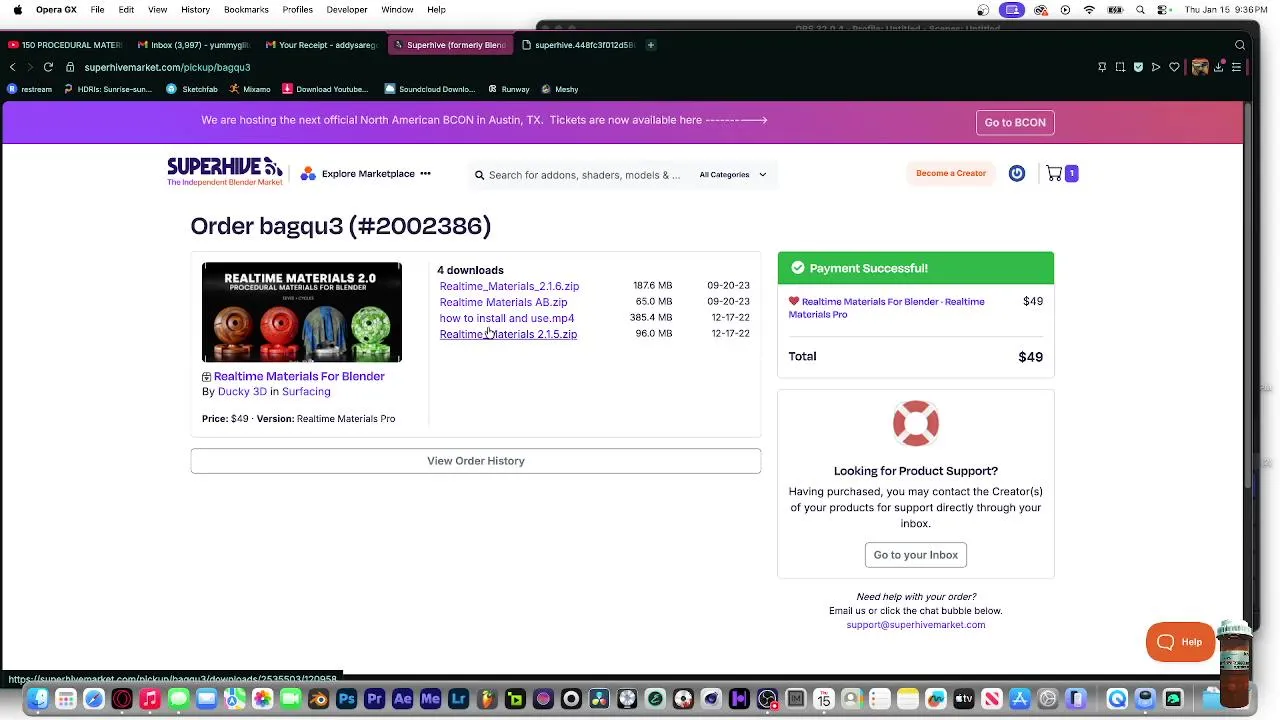Open Launchpad in the dock
This screenshot has width=1280, height=720.
coord(66,699)
